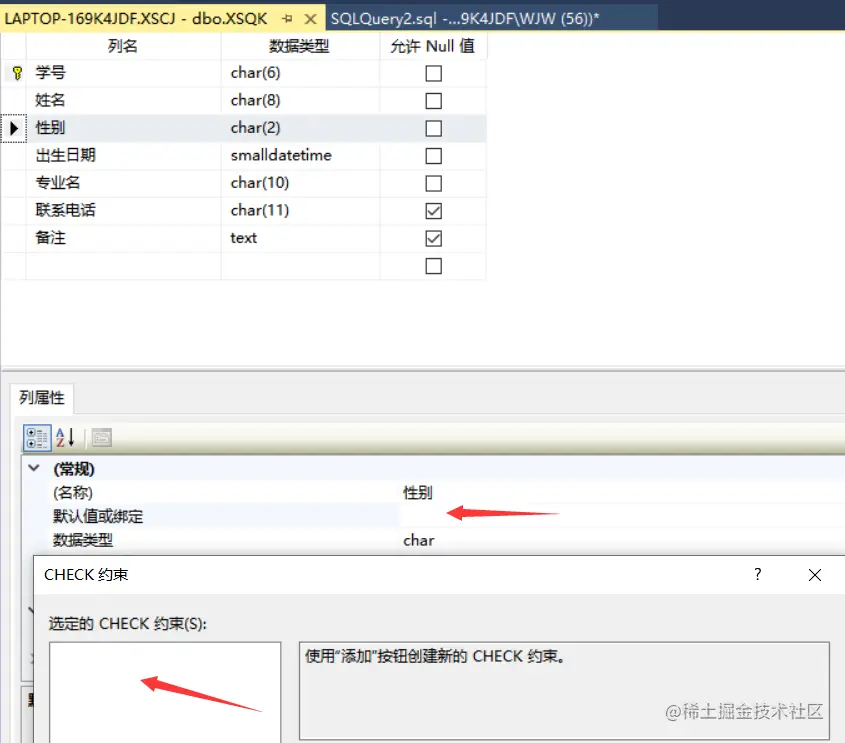Select the 专业名 column name cell

tap(123, 183)
